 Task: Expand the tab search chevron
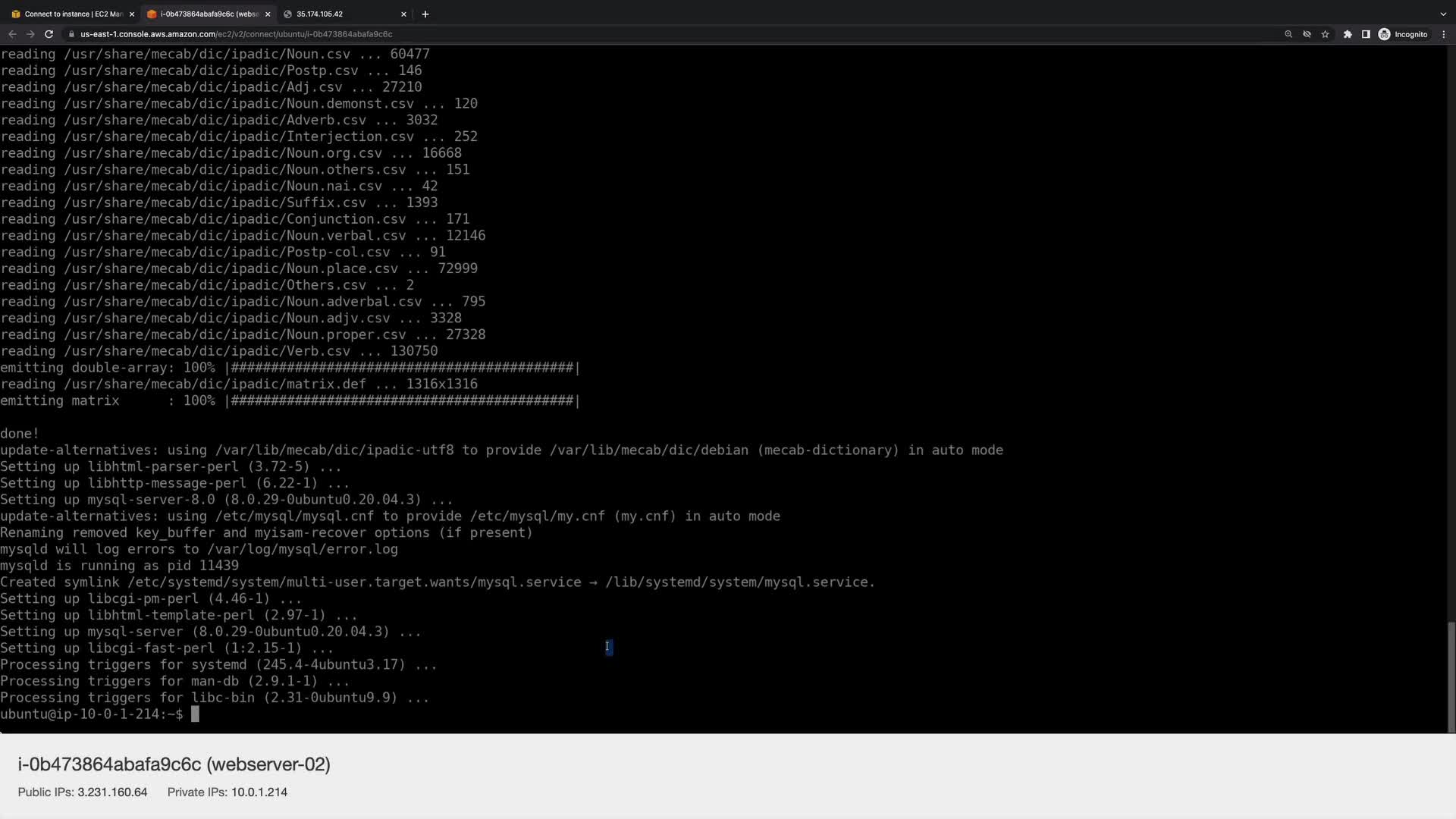click(1443, 14)
